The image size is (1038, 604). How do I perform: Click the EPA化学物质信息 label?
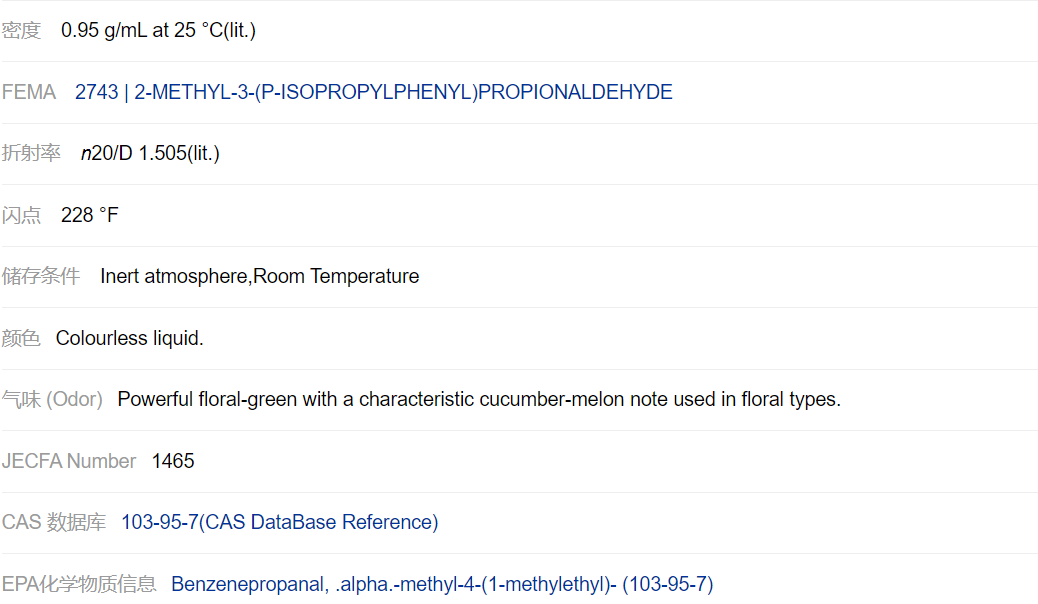point(79,585)
